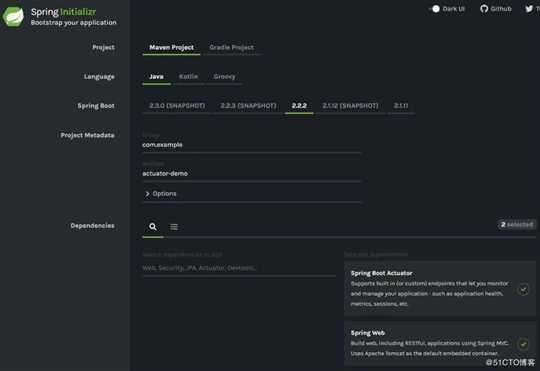Click the Dependencies section label
Viewport: 540px width, 371px height.
coord(92,226)
